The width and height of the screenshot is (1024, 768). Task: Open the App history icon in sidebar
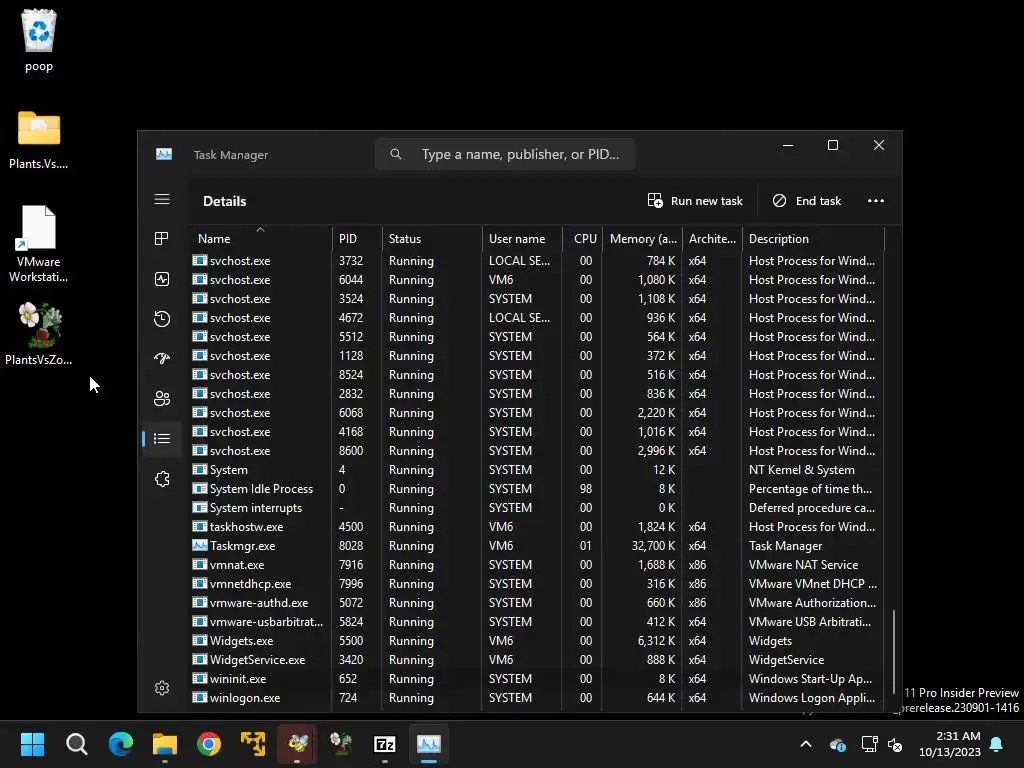click(162, 319)
